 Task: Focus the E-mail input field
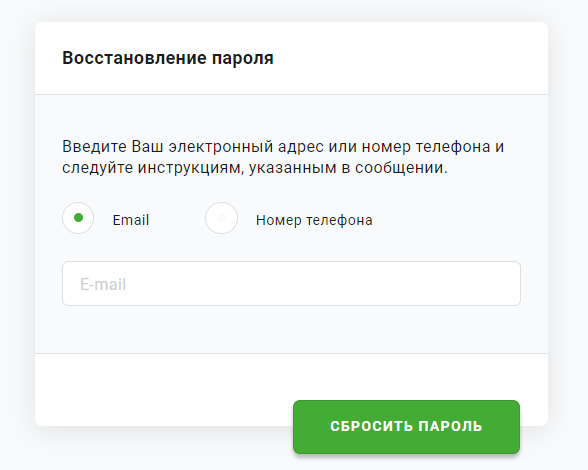[291, 284]
